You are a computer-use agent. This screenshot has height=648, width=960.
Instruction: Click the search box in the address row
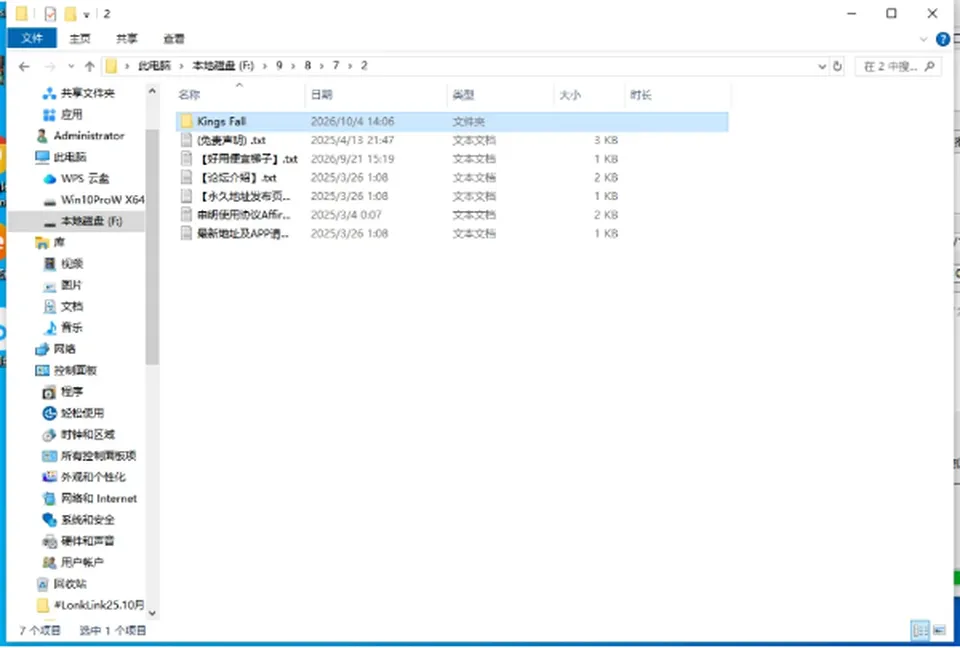click(897, 66)
